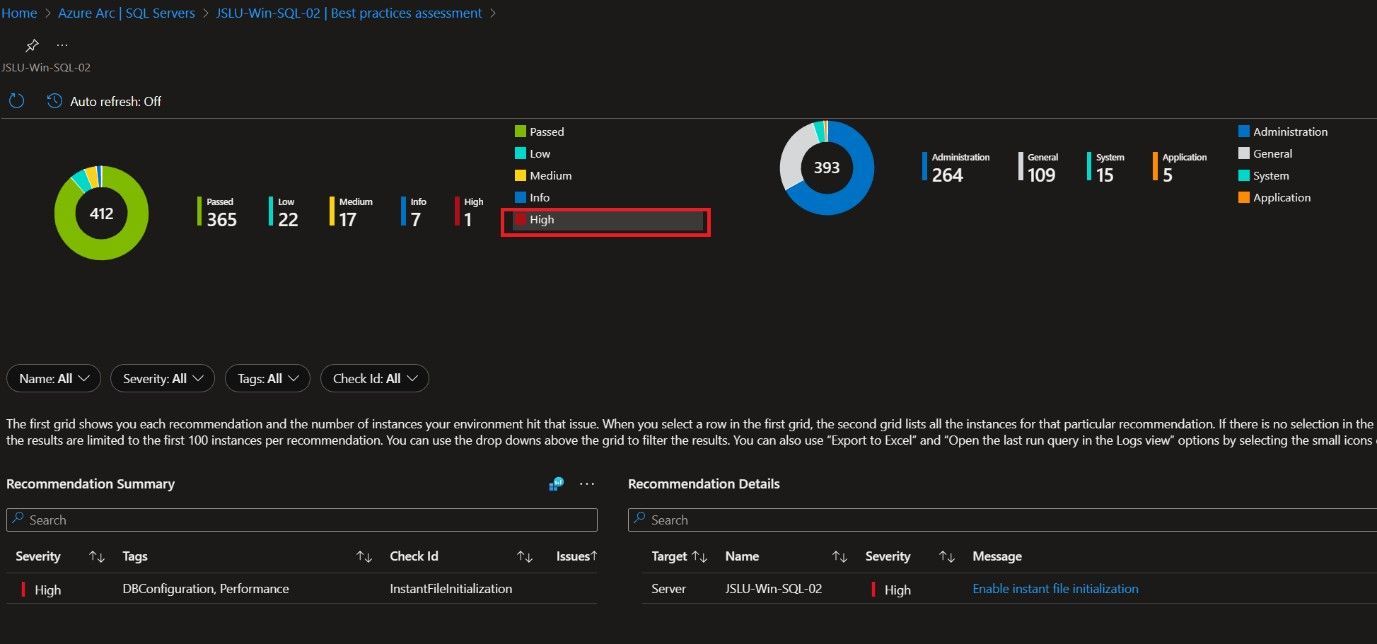Open Logs view icon above Recommendation Summary
This screenshot has width=1377, height=644.
click(557, 484)
